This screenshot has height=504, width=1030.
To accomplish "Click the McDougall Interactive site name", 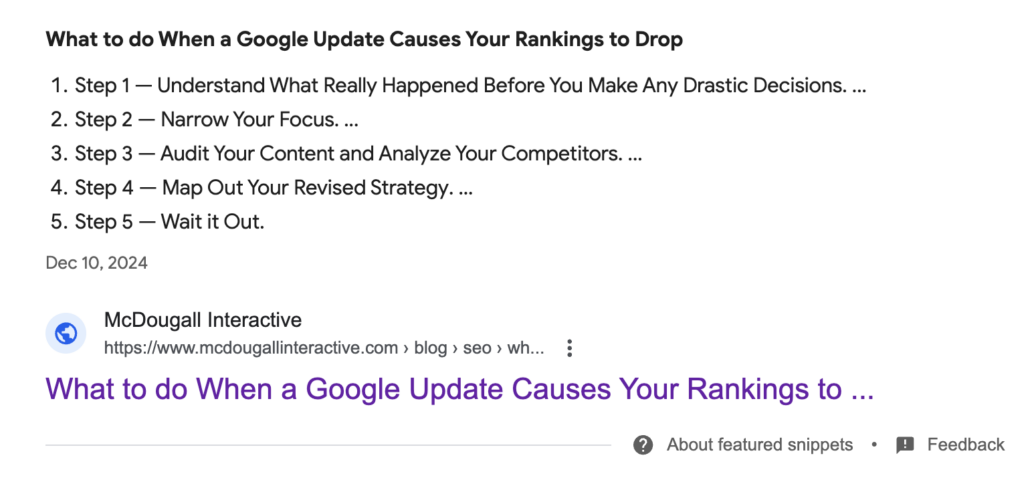I will (x=203, y=321).
